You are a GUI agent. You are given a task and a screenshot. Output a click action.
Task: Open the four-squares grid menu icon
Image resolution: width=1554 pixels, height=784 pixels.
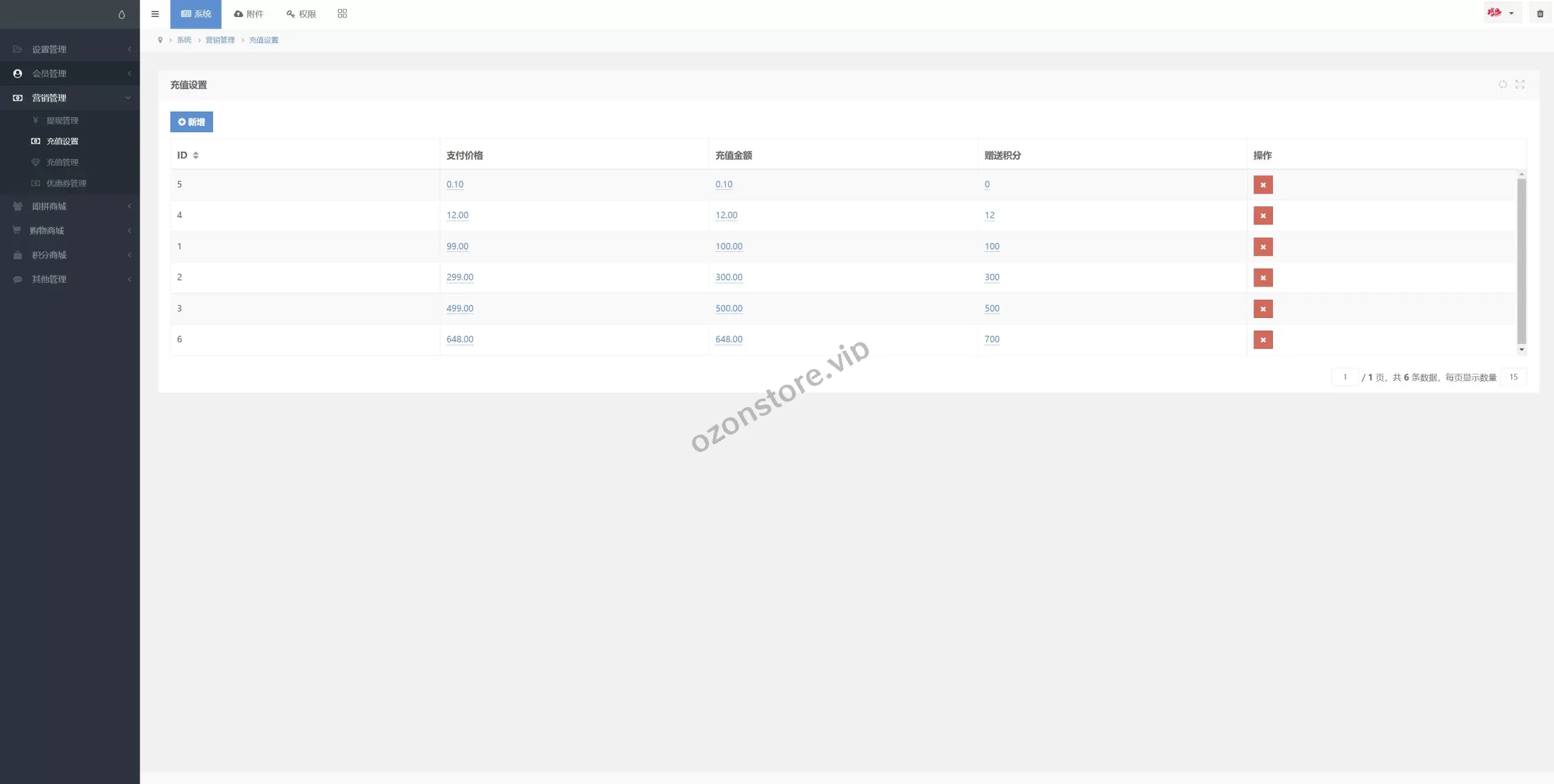(342, 13)
